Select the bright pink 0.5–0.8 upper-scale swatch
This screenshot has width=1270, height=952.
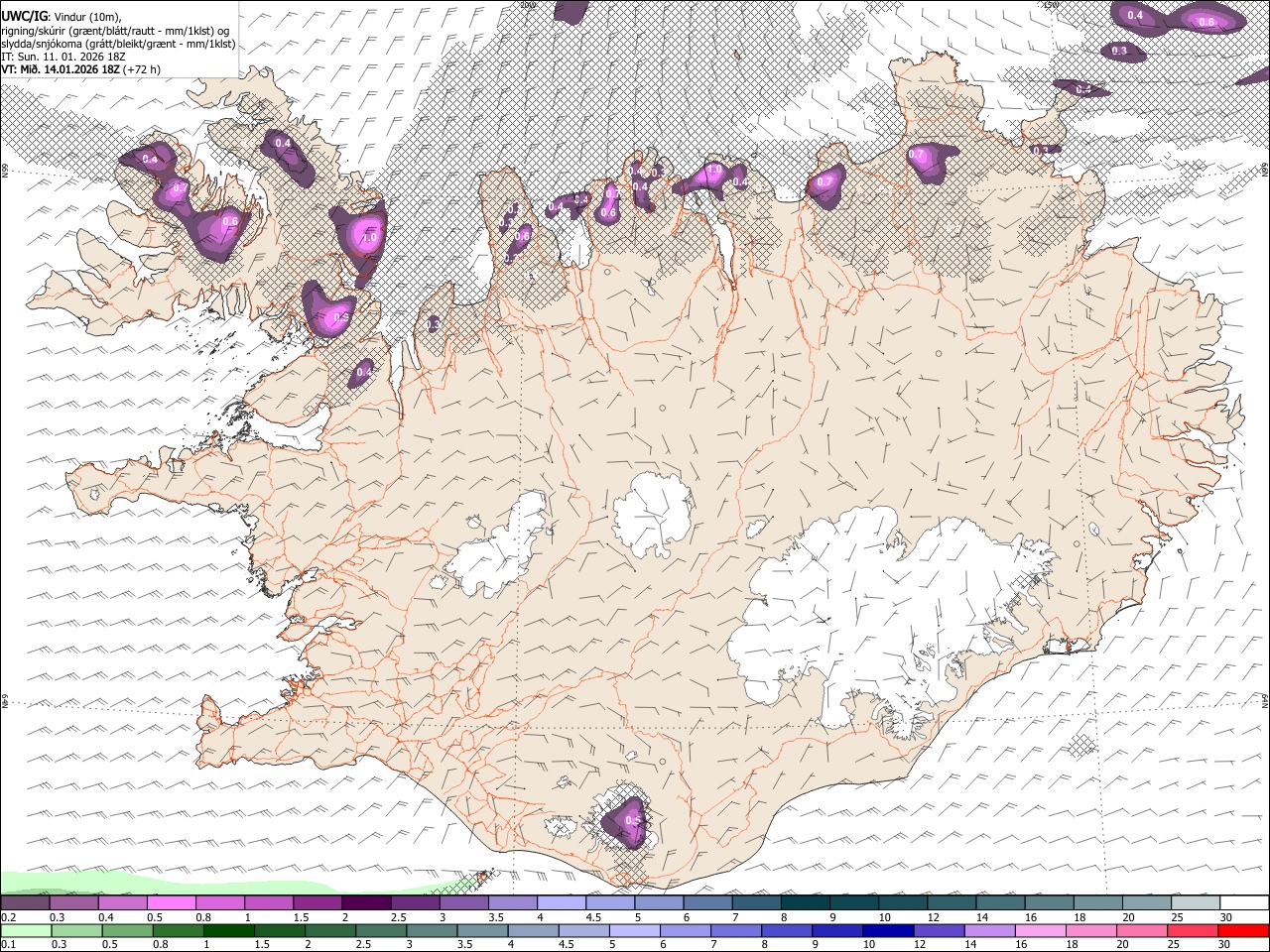pos(172,903)
